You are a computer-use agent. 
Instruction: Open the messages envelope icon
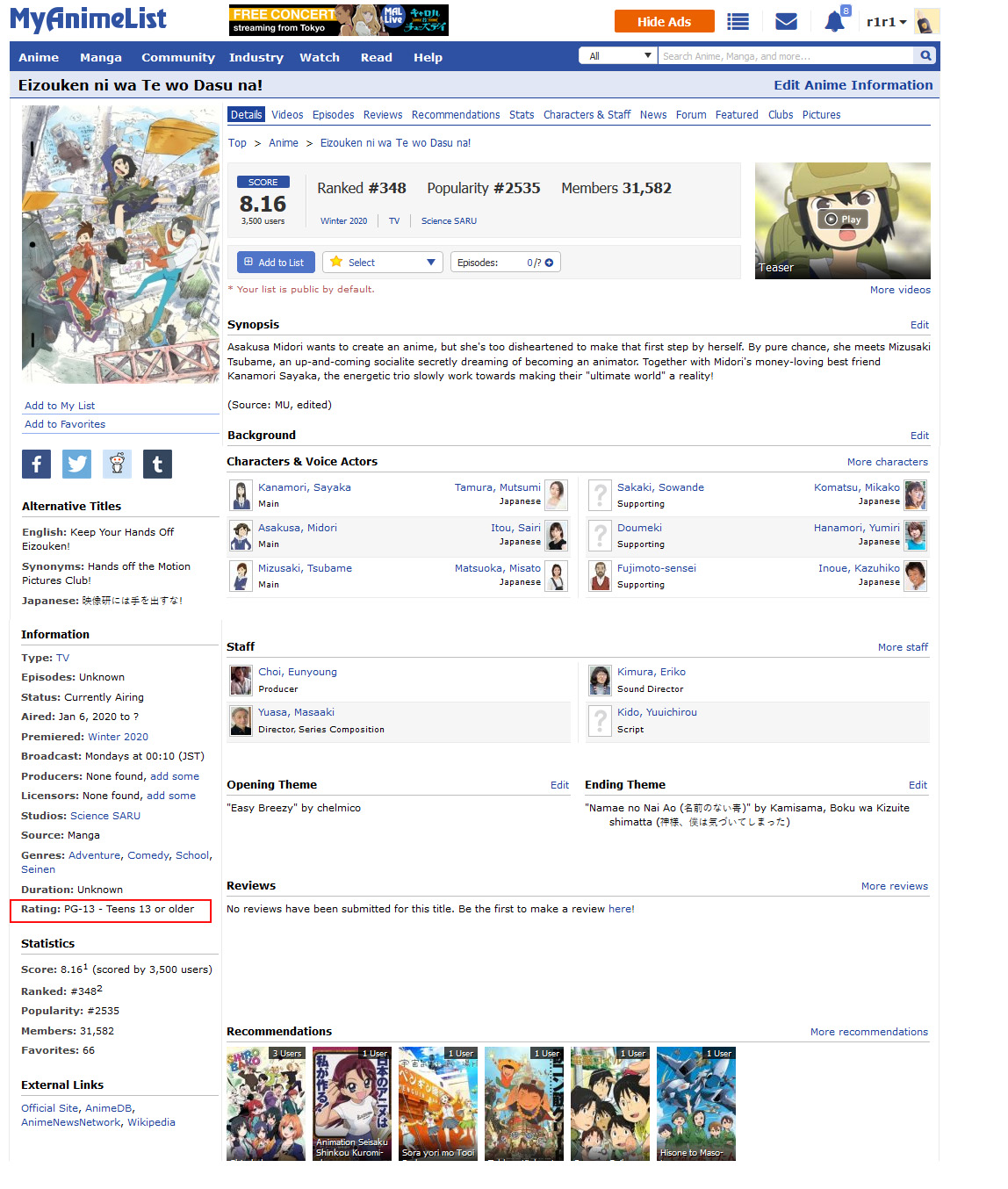click(787, 22)
